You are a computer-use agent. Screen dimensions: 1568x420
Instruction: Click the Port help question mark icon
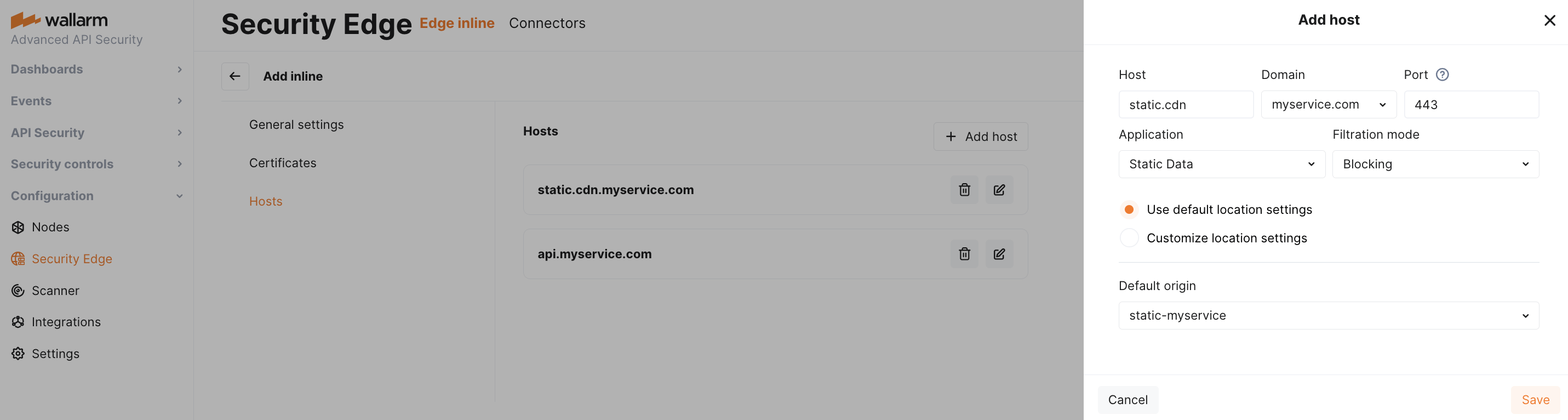coord(1442,75)
